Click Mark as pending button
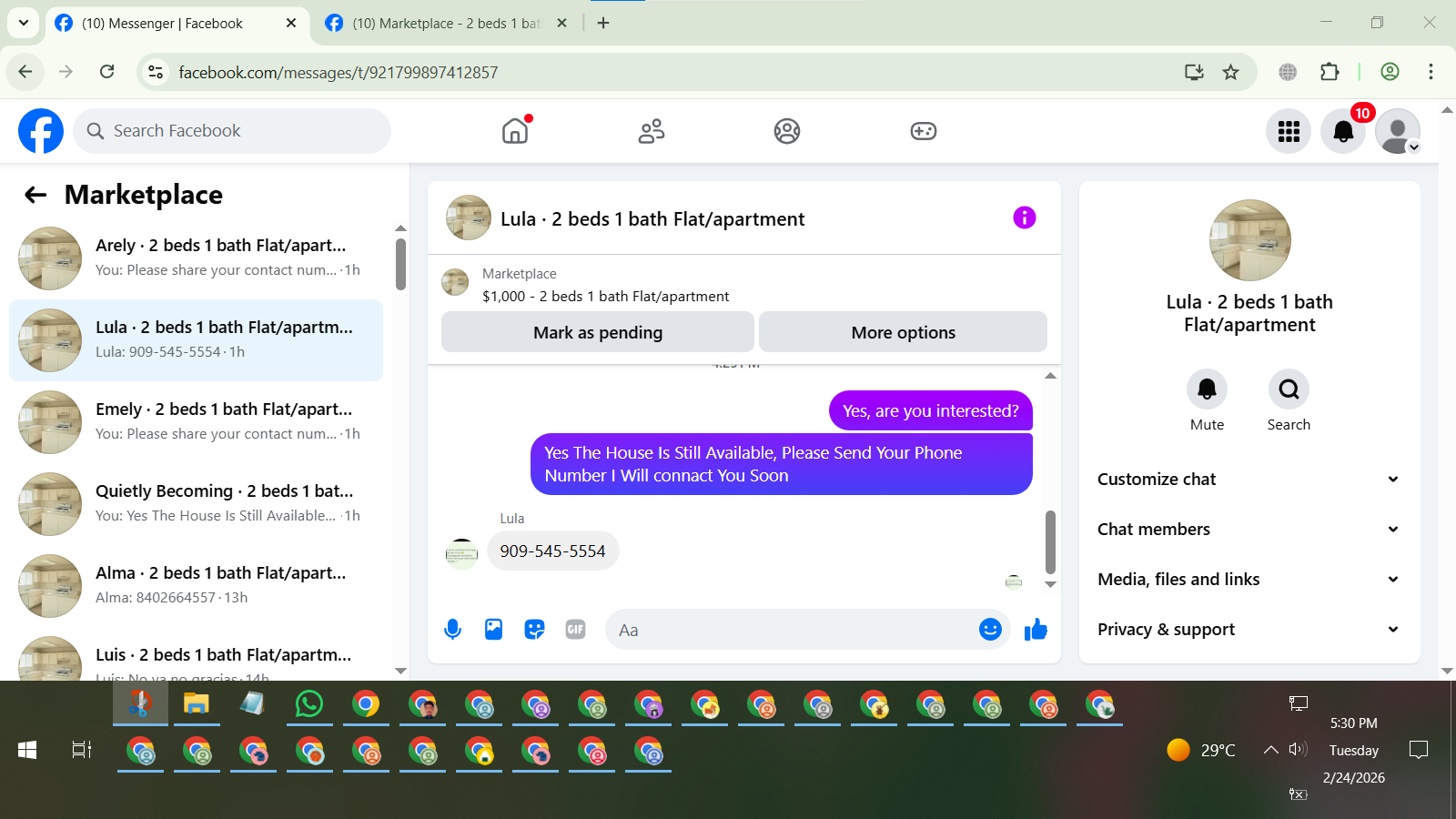 coord(598,332)
